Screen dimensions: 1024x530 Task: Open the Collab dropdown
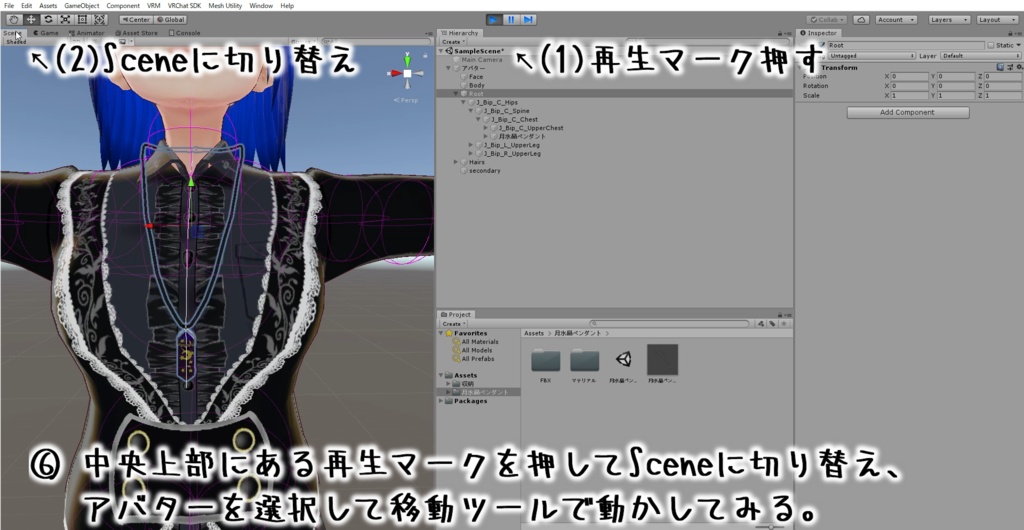click(x=827, y=20)
